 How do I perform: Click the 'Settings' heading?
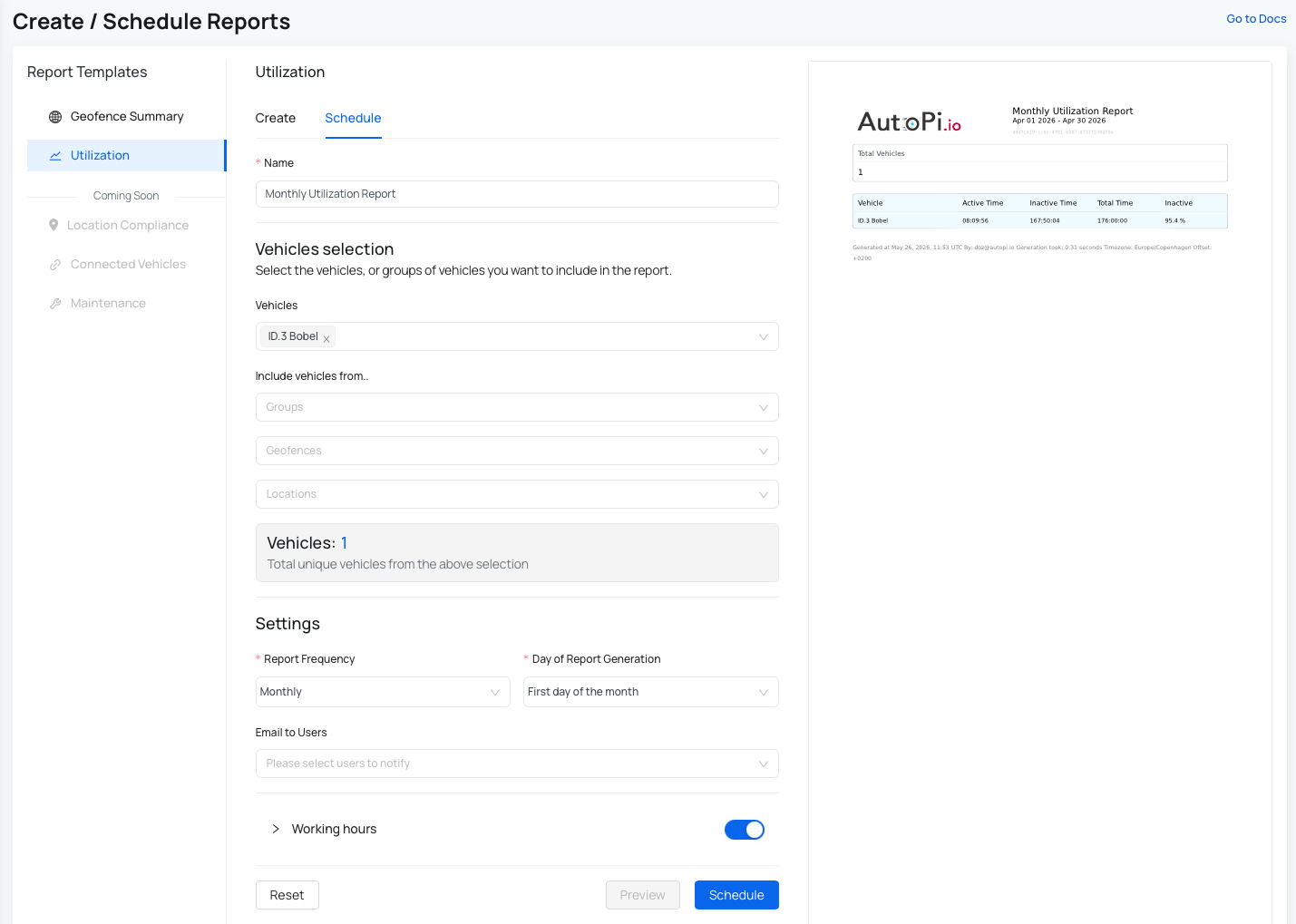coord(287,624)
